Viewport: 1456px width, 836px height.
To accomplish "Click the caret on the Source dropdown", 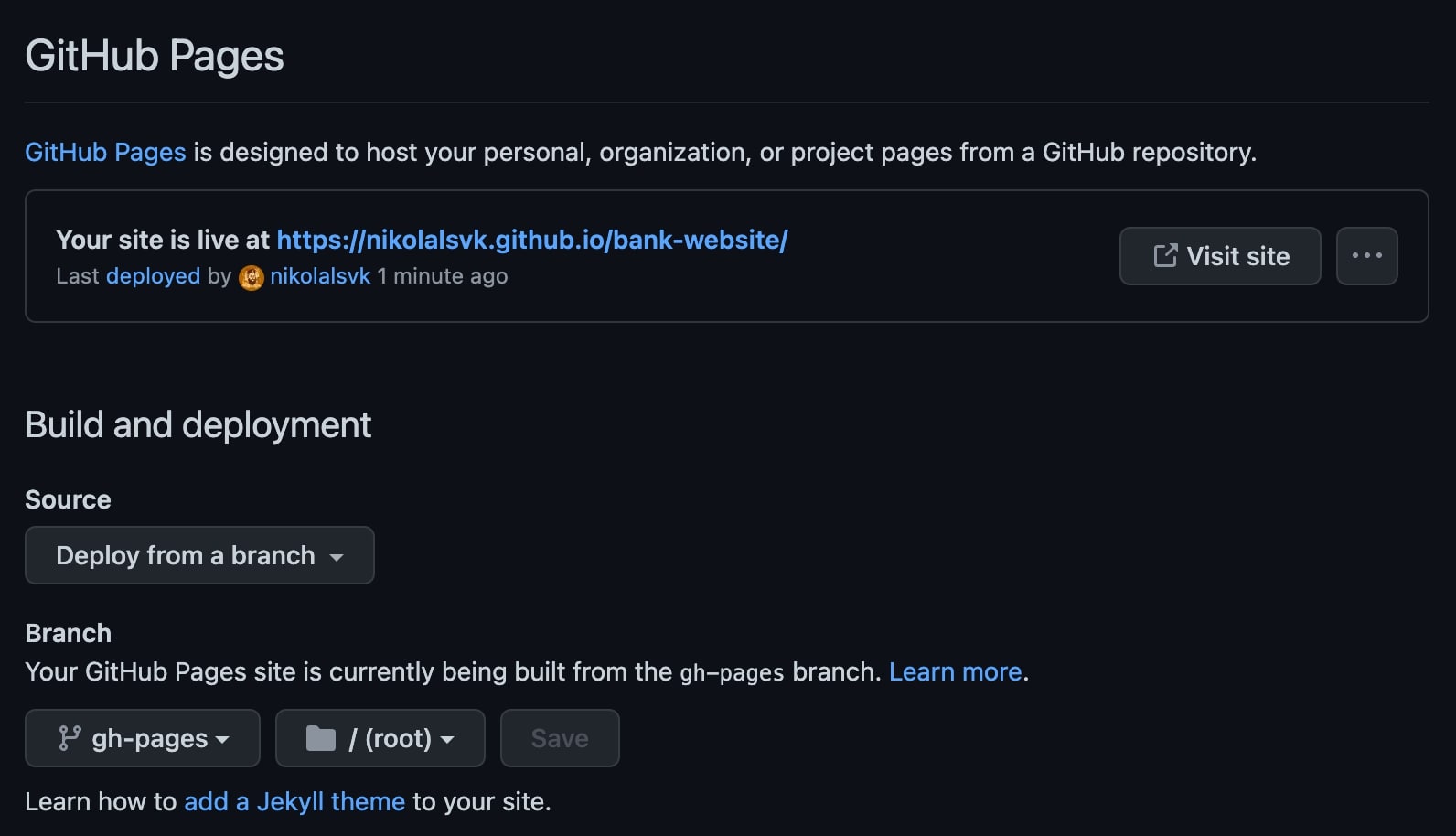I will (x=337, y=557).
